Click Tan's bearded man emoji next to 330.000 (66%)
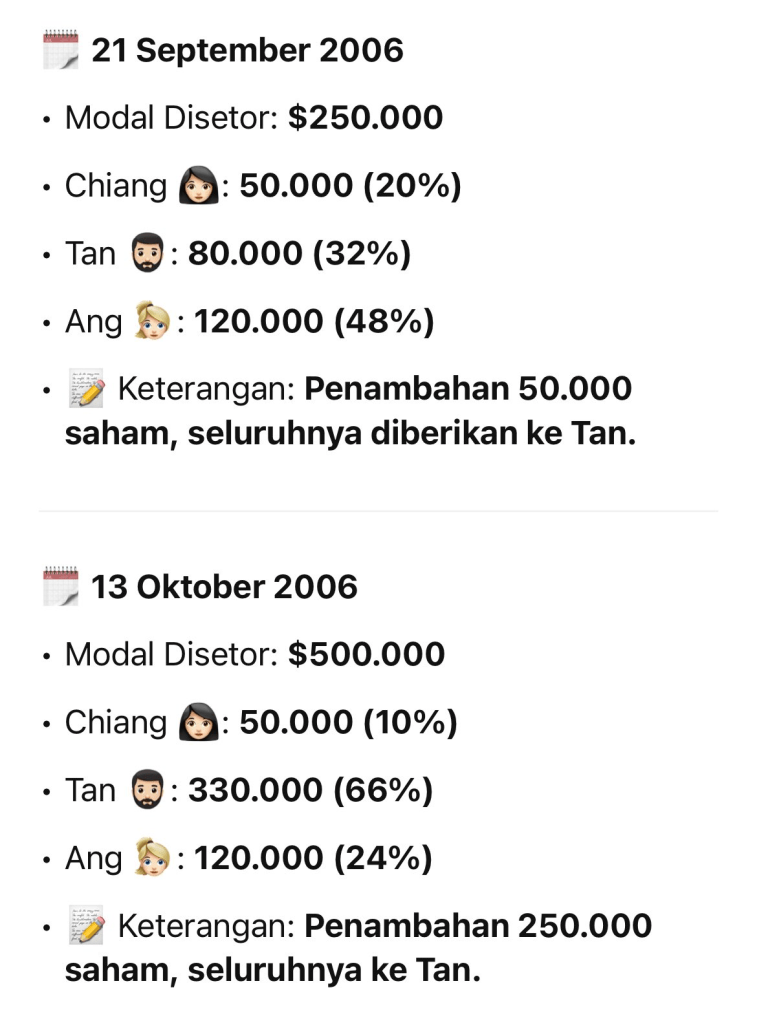Image resolution: width=757 pixels, height=1023 pixels. coord(148,791)
